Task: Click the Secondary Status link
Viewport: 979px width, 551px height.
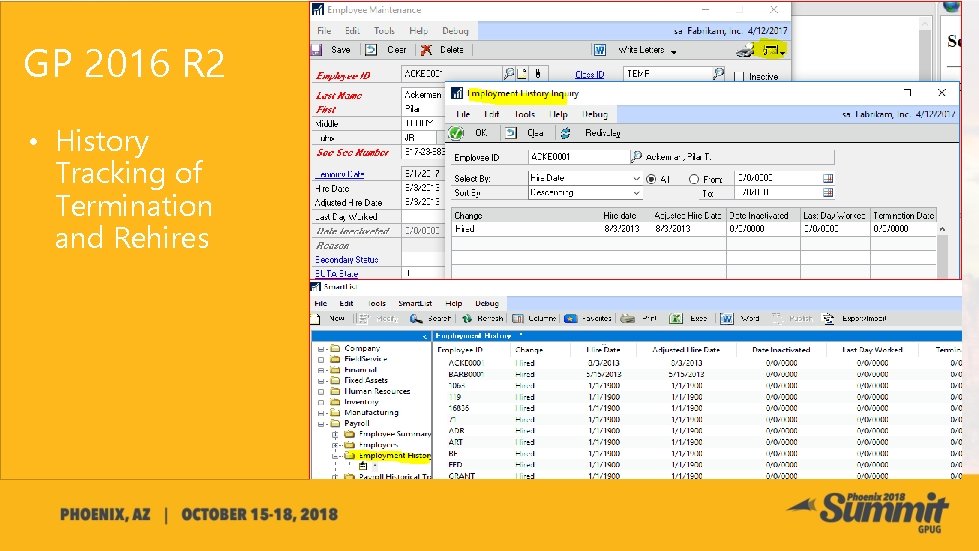Action: click(347, 260)
